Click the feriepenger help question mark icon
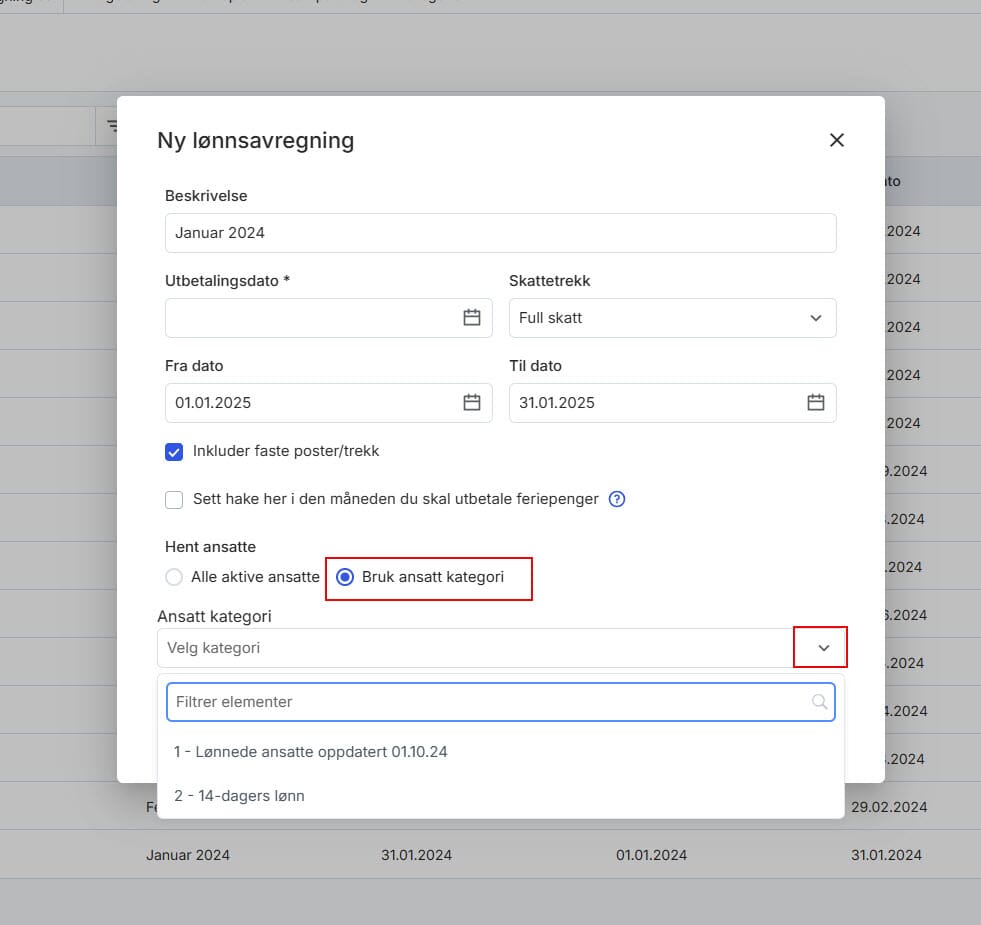981x925 pixels. click(x=617, y=499)
